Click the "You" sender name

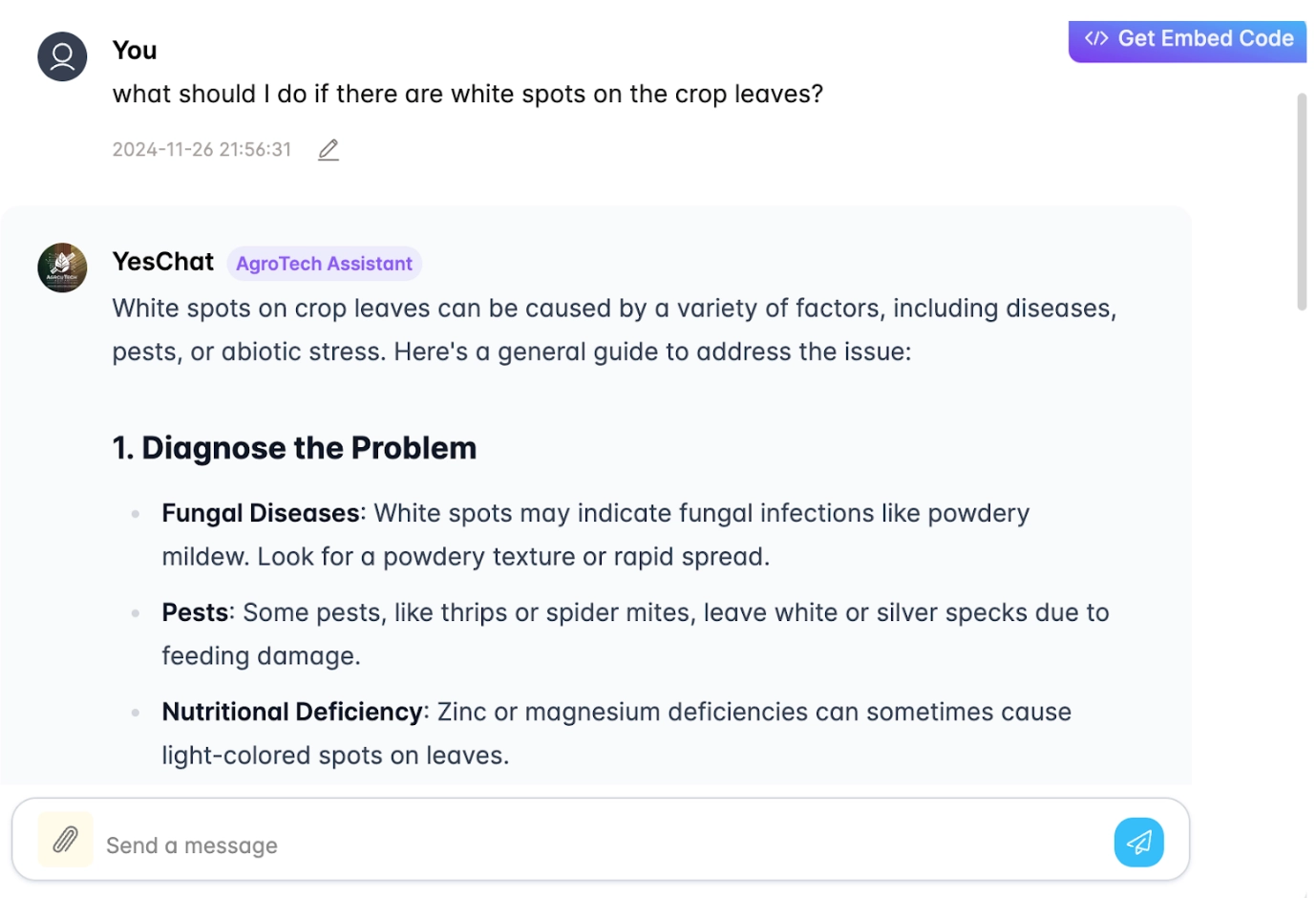(135, 51)
